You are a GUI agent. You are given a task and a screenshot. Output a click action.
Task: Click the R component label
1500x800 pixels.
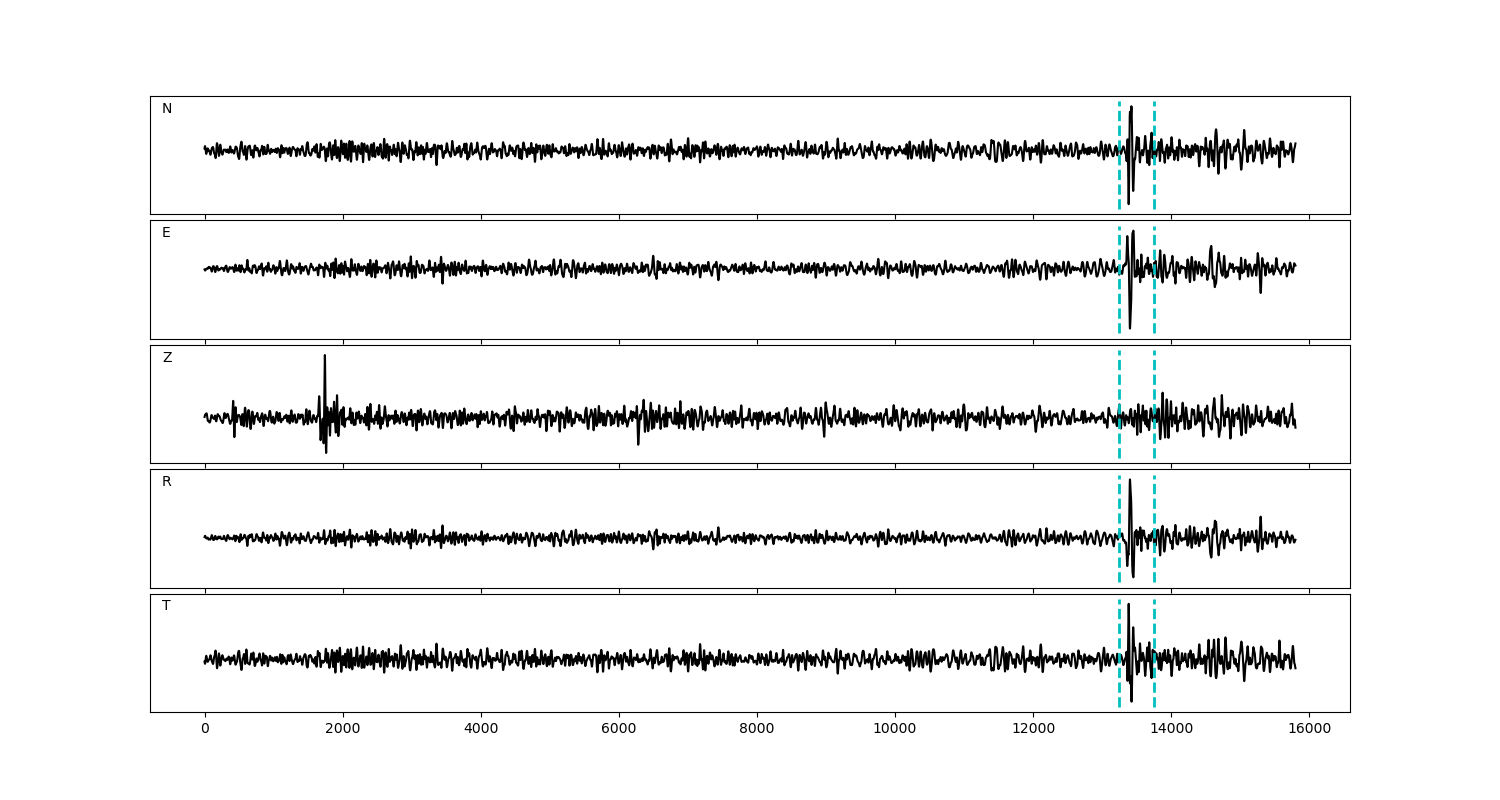coord(167,482)
